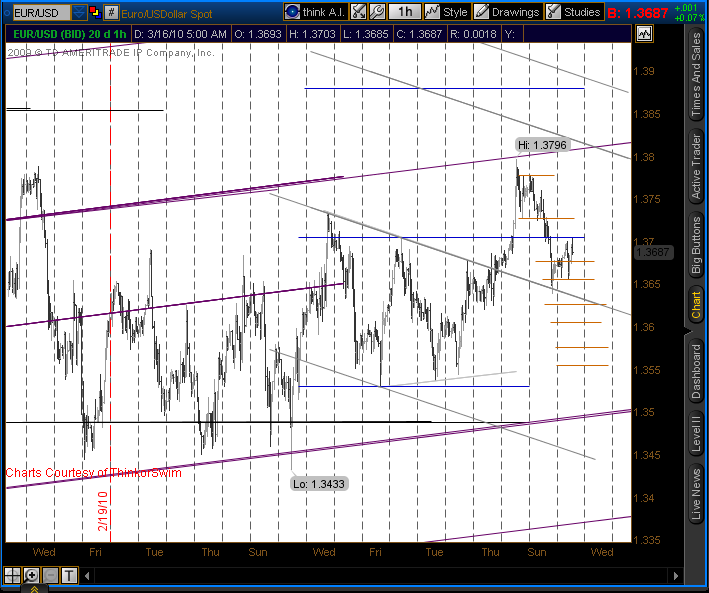
Task: Open the Live News side tab
Action: click(x=696, y=493)
